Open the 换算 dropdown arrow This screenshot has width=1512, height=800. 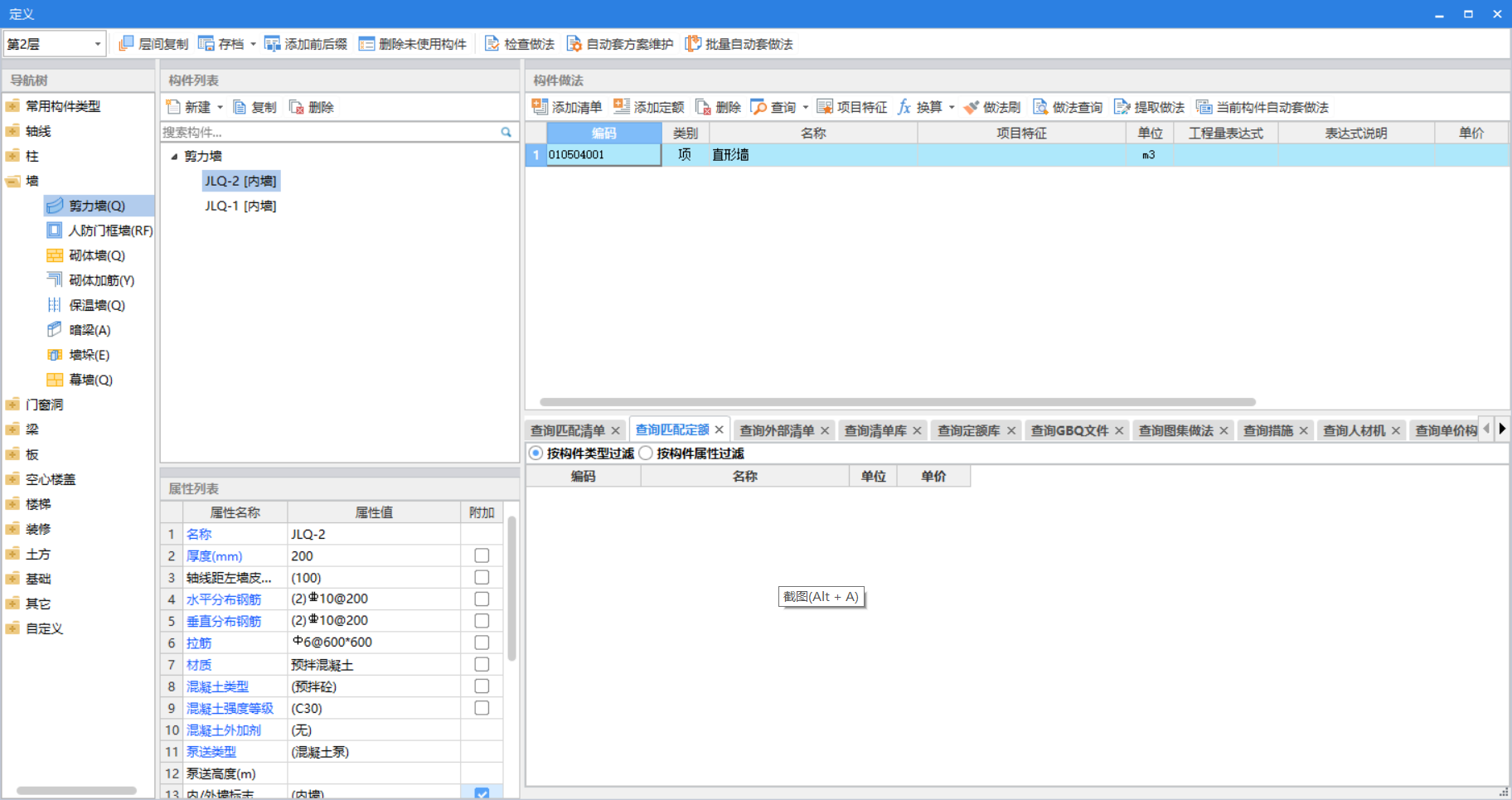[x=952, y=107]
